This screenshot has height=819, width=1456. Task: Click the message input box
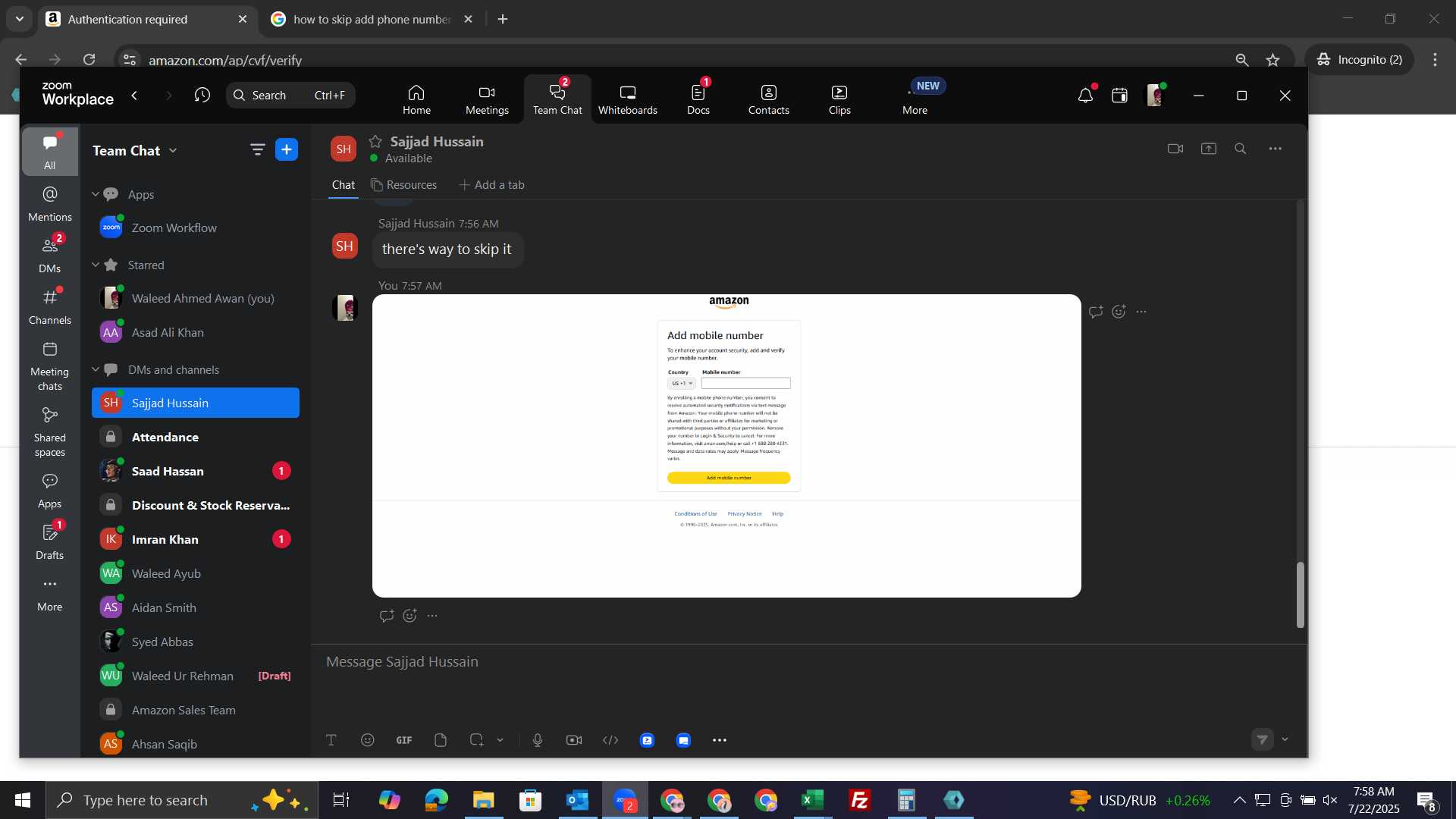tap(808, 662)
